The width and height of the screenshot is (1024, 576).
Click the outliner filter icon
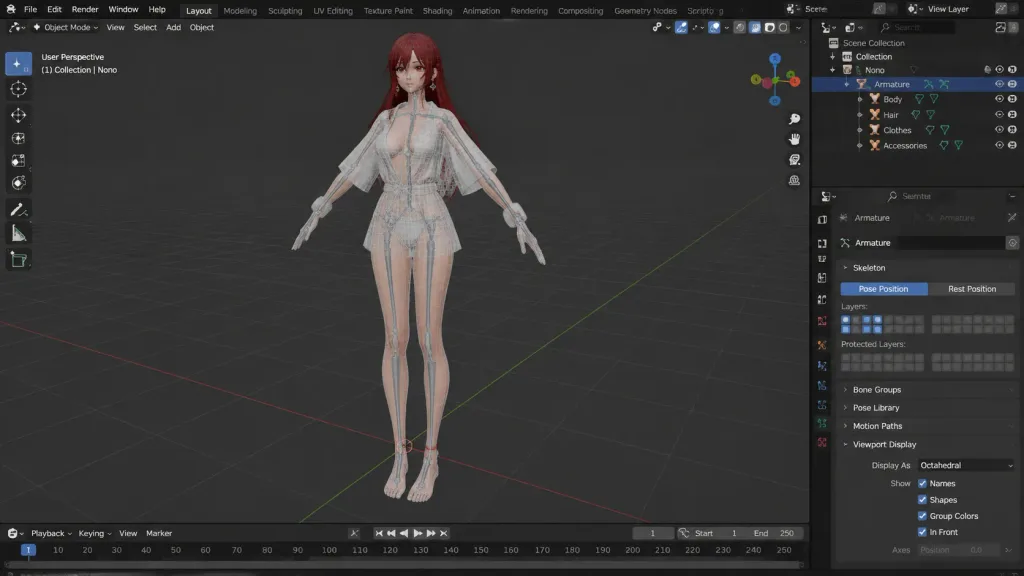(x=1000, y=27)
